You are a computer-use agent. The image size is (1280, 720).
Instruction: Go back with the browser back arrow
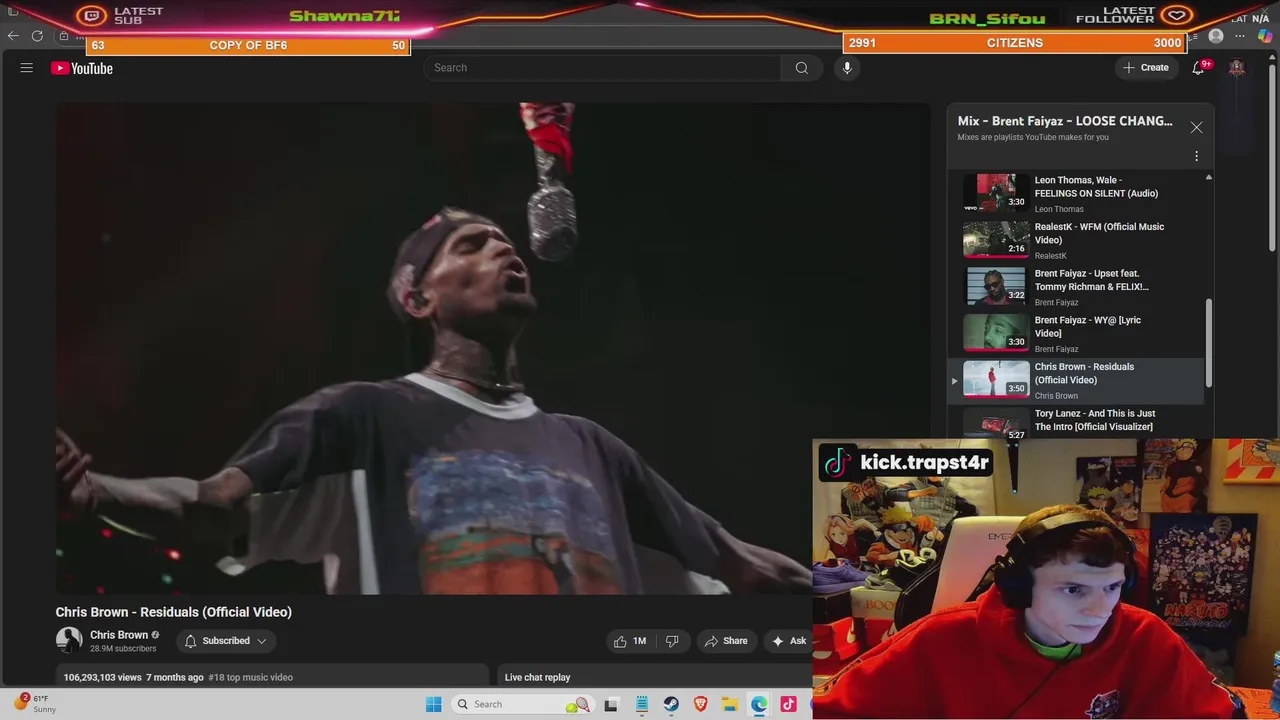pyautogui.click(x=13, y=36)
